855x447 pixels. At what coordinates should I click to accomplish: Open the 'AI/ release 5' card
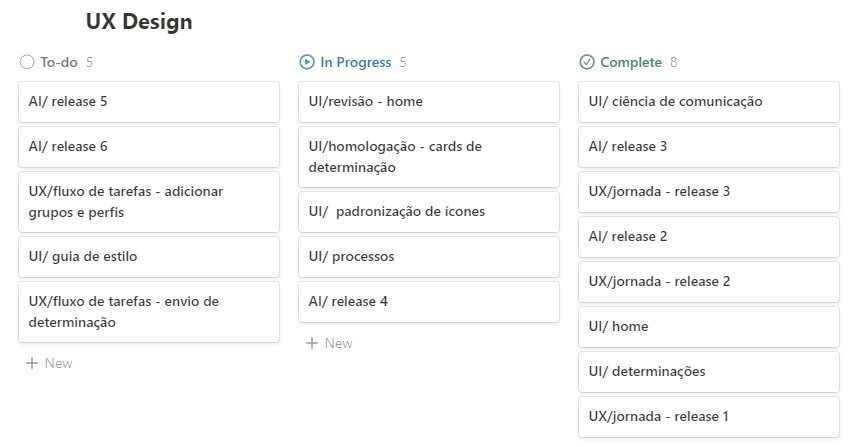point(148,102)
